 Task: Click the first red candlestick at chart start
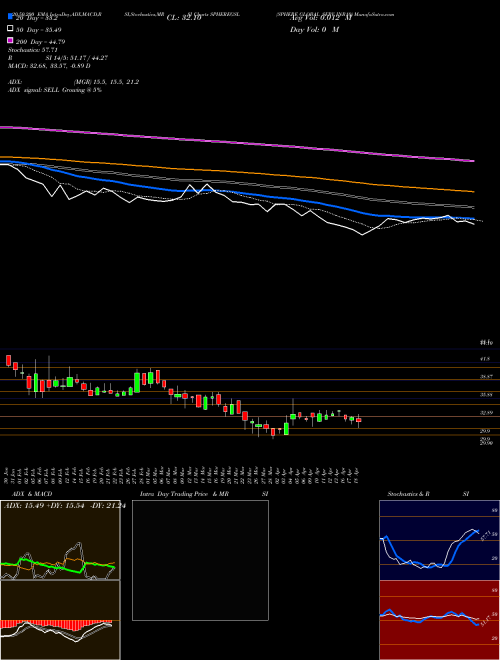[8, 360]
